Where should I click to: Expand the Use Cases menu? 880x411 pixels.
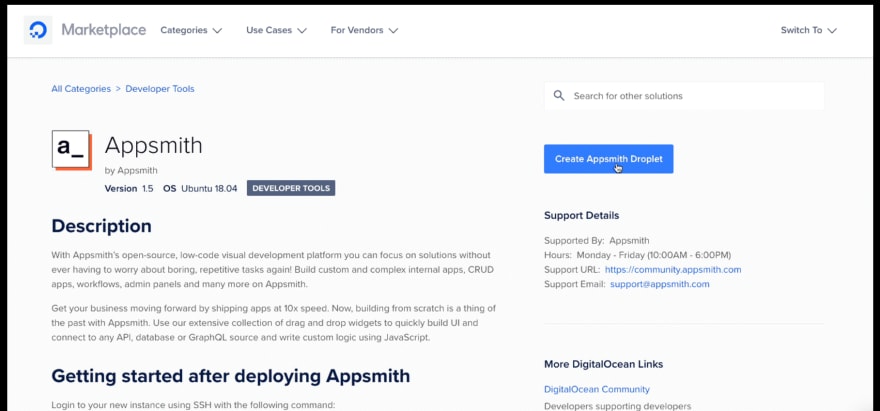(x=276, y=30)
